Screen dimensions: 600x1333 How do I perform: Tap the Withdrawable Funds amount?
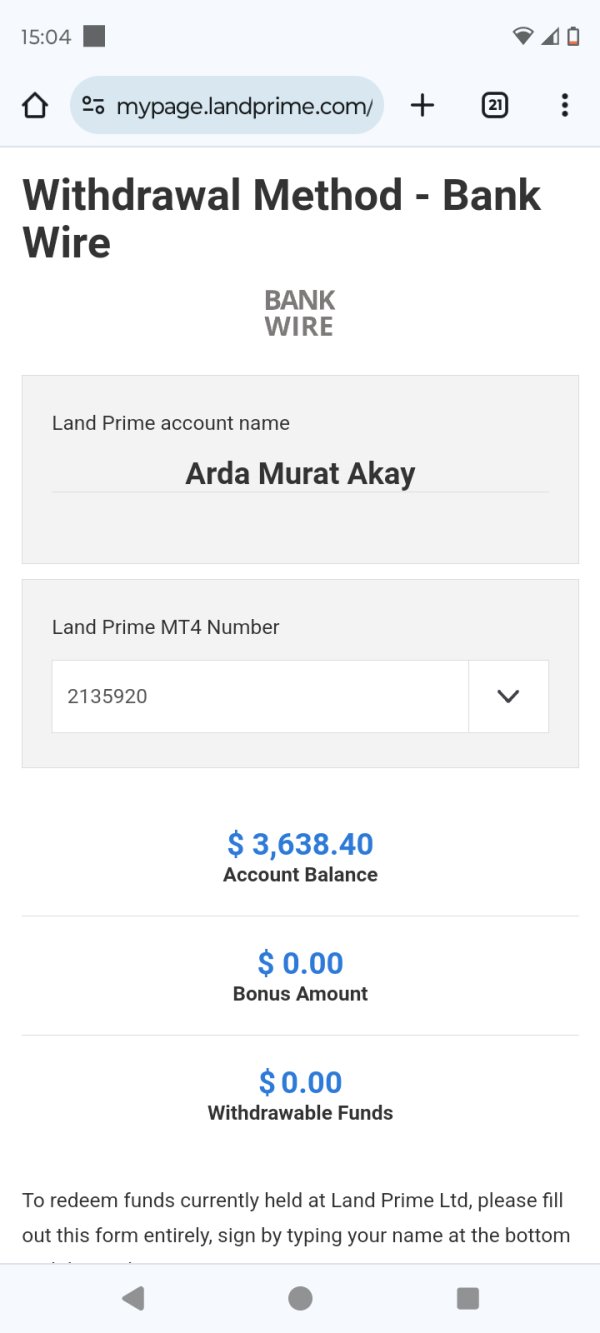[x=300, y=1082]
